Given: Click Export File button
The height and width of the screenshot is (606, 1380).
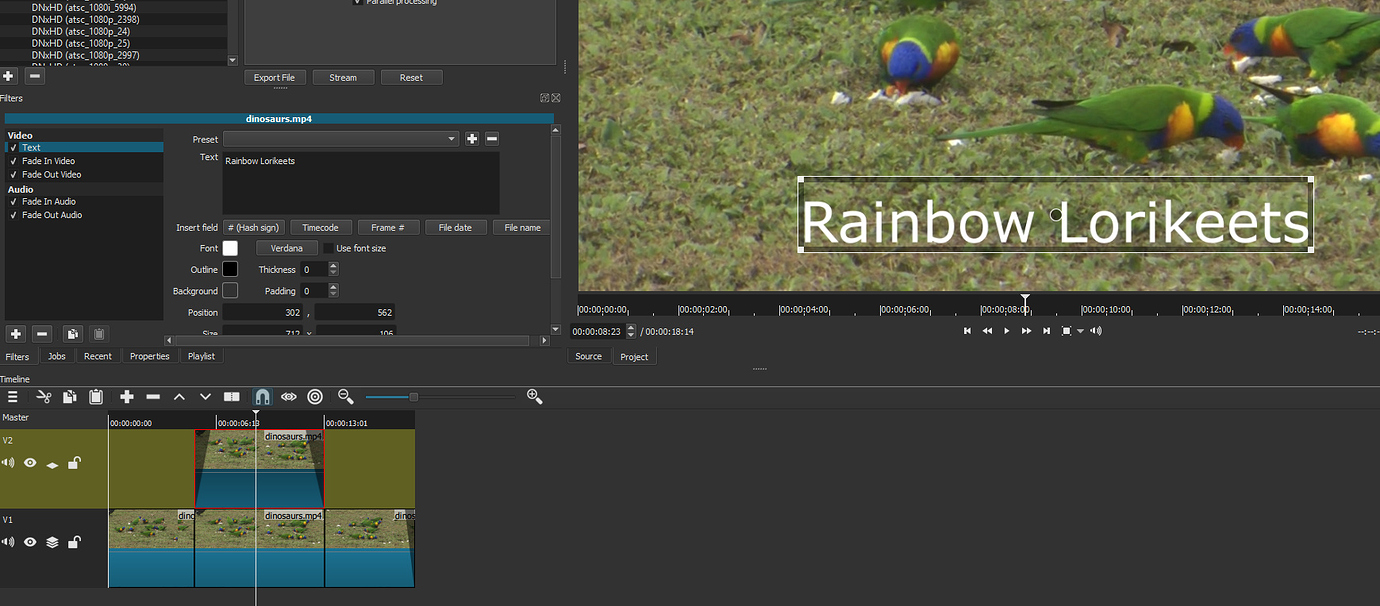Looking at the screenshot, I should [274, 77].
